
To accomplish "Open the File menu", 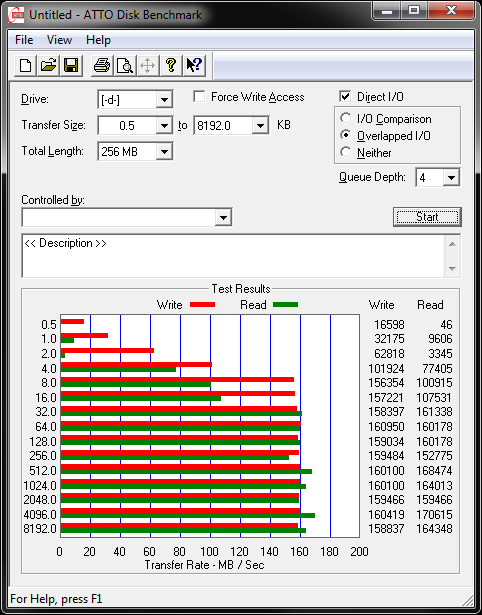I will 24,40.
